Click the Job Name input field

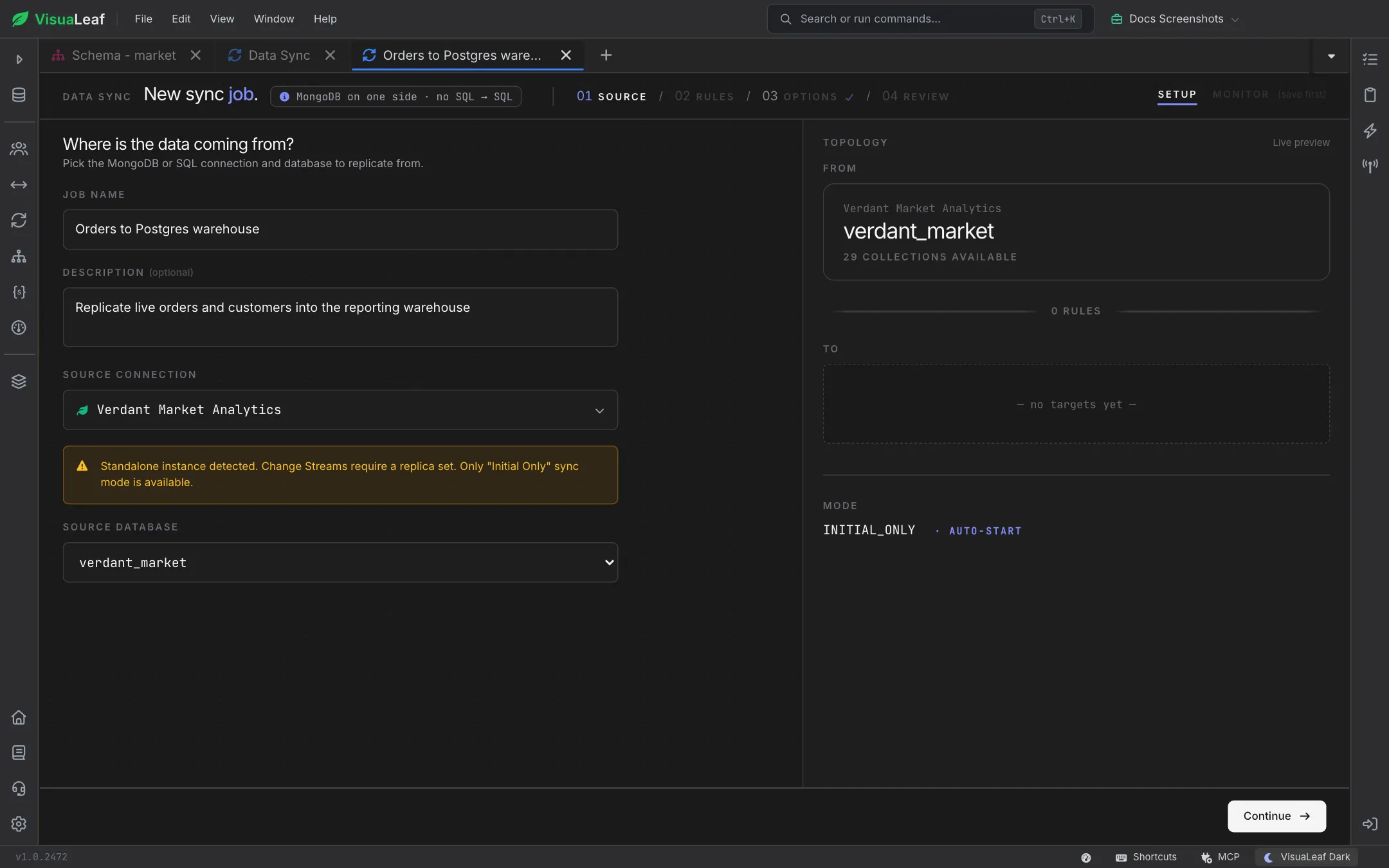click(x=340, y=230)
